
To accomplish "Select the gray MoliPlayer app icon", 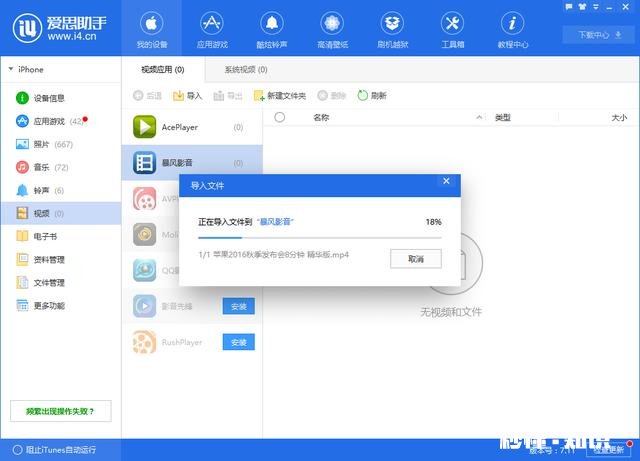I will (x=144, y=234).
